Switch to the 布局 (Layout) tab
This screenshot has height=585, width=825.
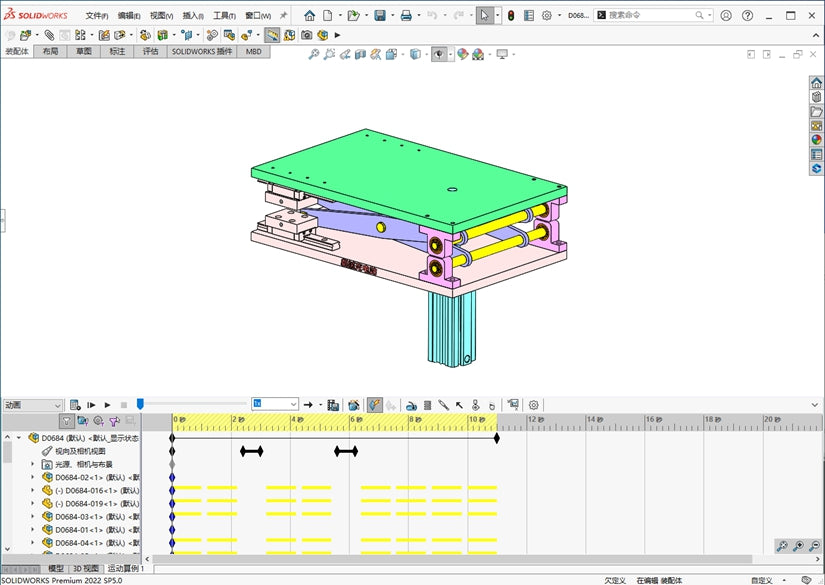tap(51, 52)
